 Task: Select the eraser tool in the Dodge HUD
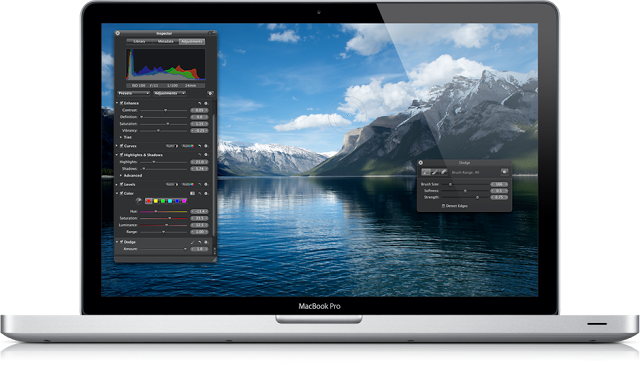pos(444,172)
